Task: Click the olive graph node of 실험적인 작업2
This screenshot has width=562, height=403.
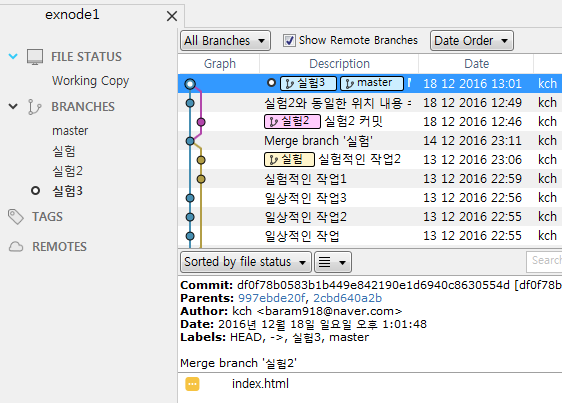Action: pos(201,160)
